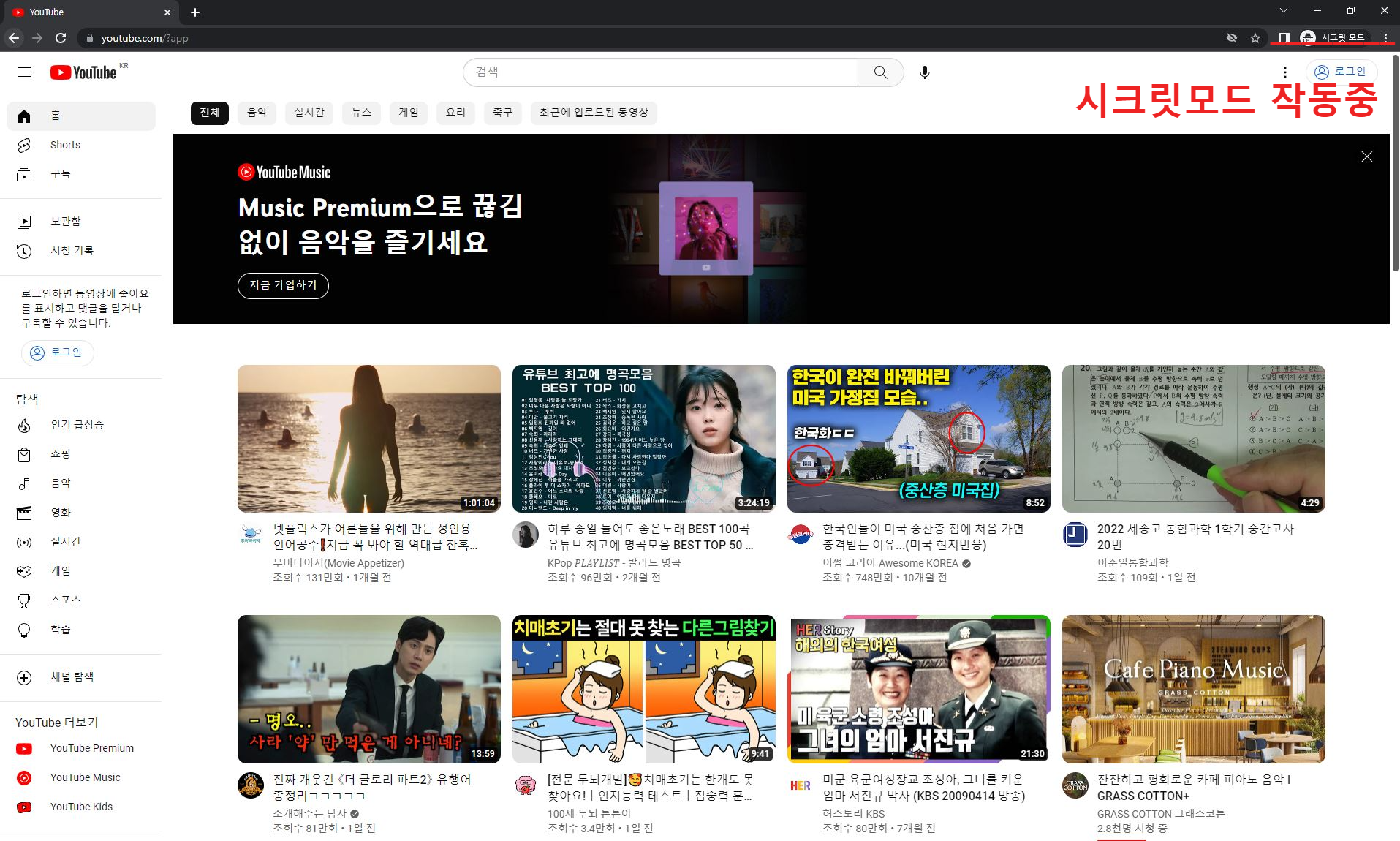This screenshot has height=841, width=1400.
Task: Open 음악 in the explore sidebar
Action: coord(81,483)
